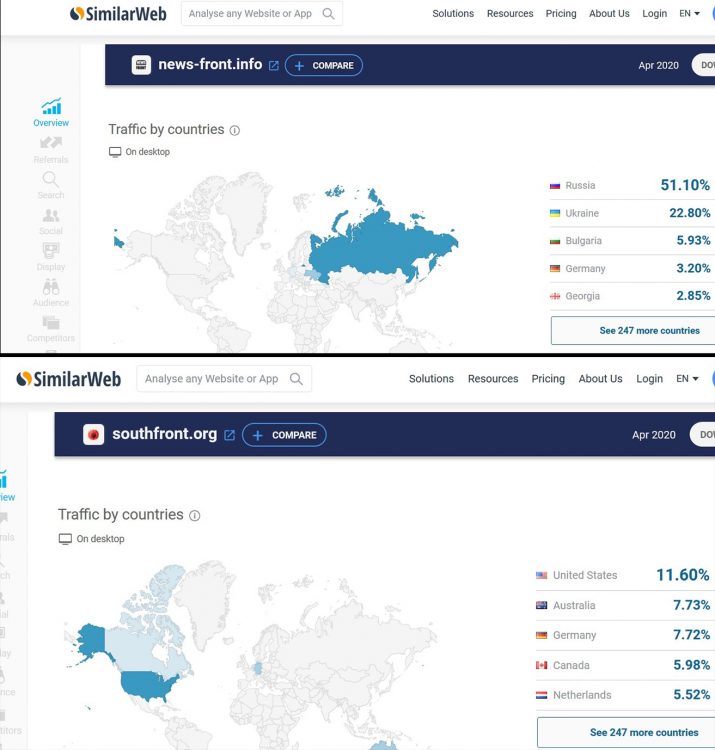Open the lower Pricing menu item
The height and width of the screenshot is (750, 715).
coord(548,379)
